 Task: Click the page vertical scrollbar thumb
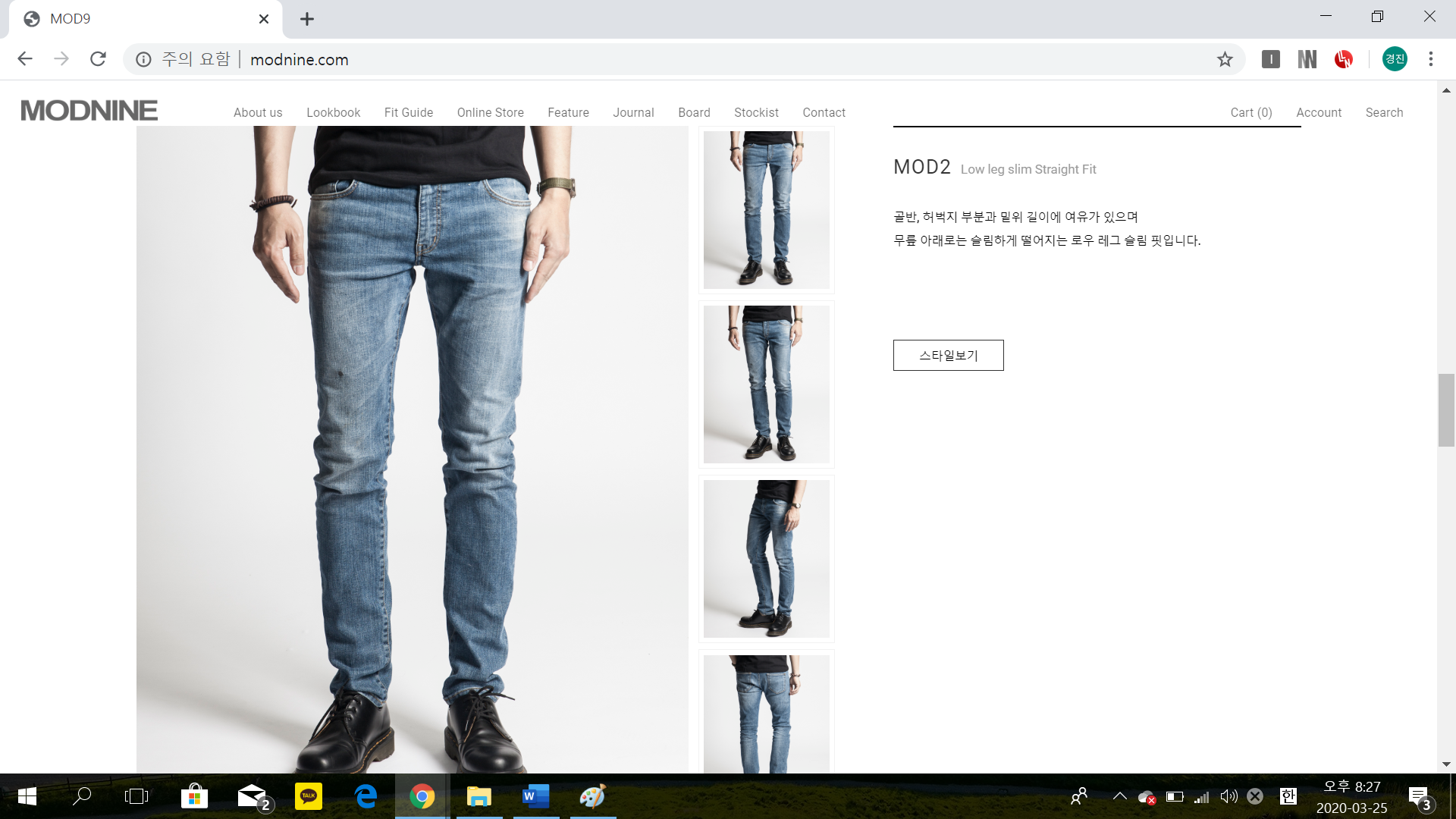[x=1445, y=409]
